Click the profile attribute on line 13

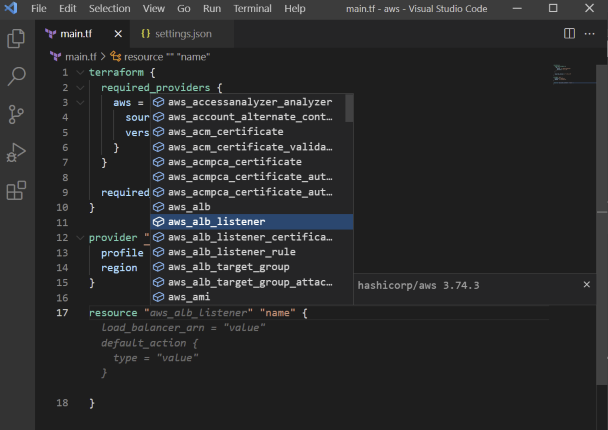coord(122,253)
